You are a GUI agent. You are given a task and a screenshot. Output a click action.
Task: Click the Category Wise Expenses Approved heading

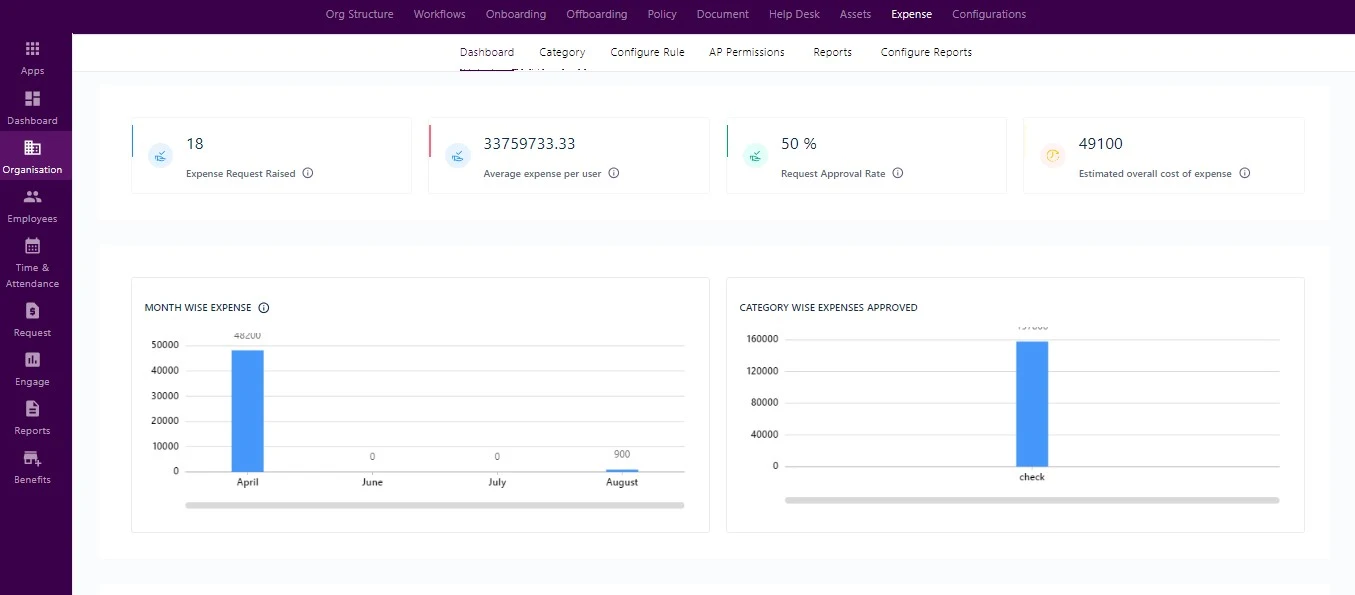click(829, 308)
